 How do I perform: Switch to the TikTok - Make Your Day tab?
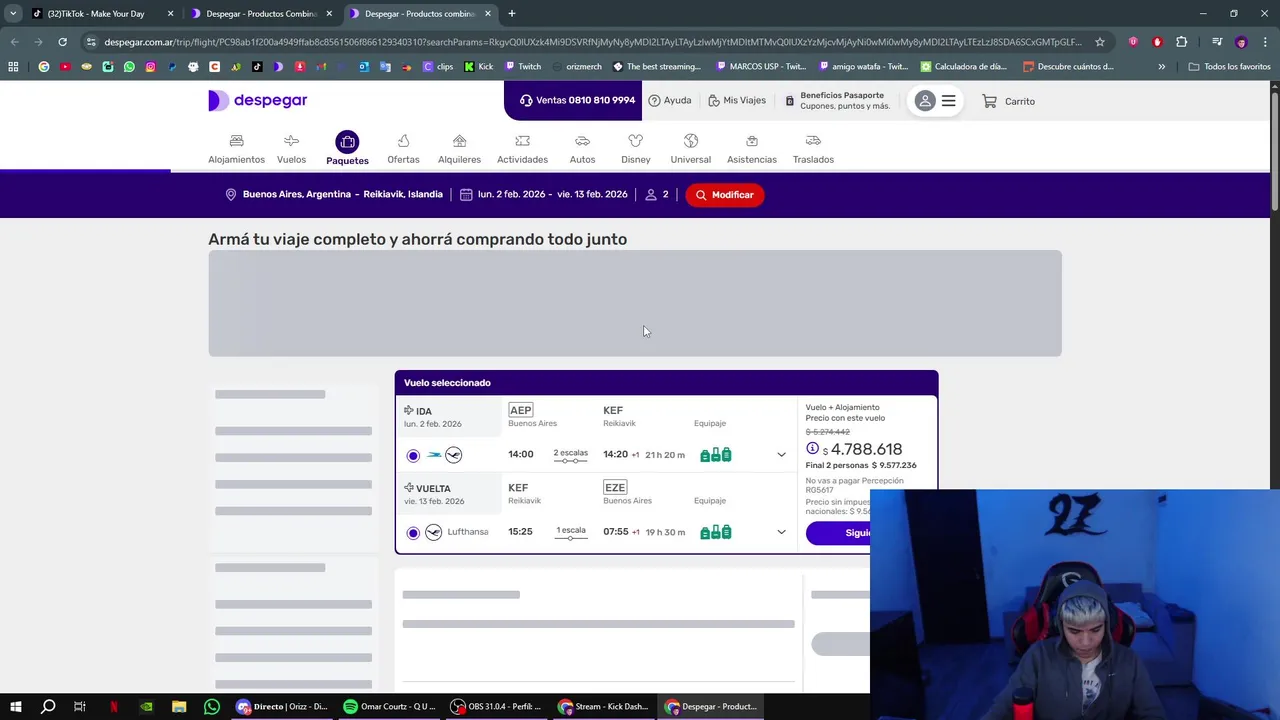95,14
